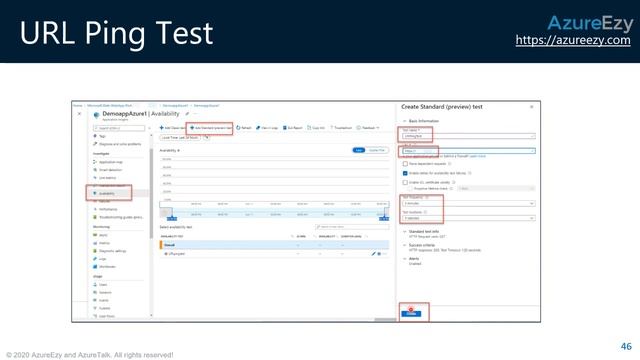
Task: Toggle the Parse dependent requests checkbox
Action: click(405, 164)
